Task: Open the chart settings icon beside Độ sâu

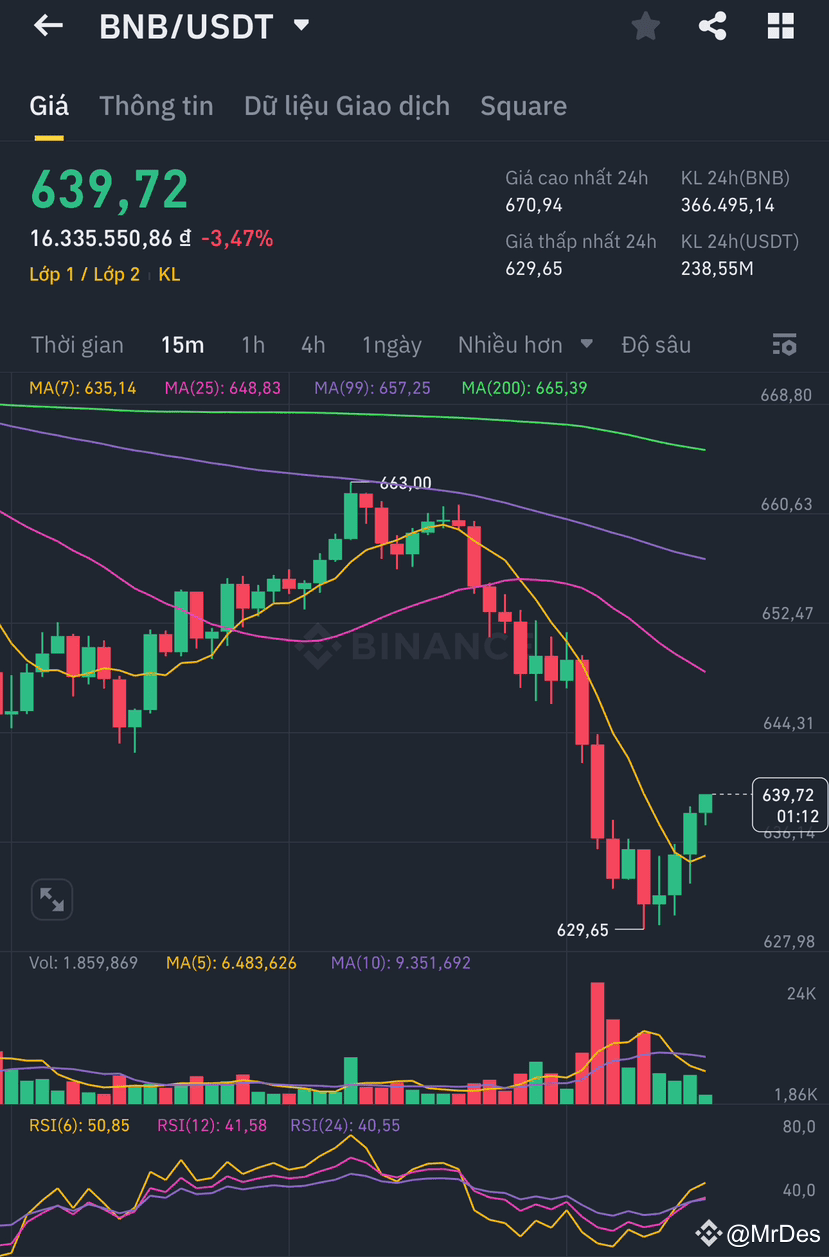Action: [x=785, y=344]
